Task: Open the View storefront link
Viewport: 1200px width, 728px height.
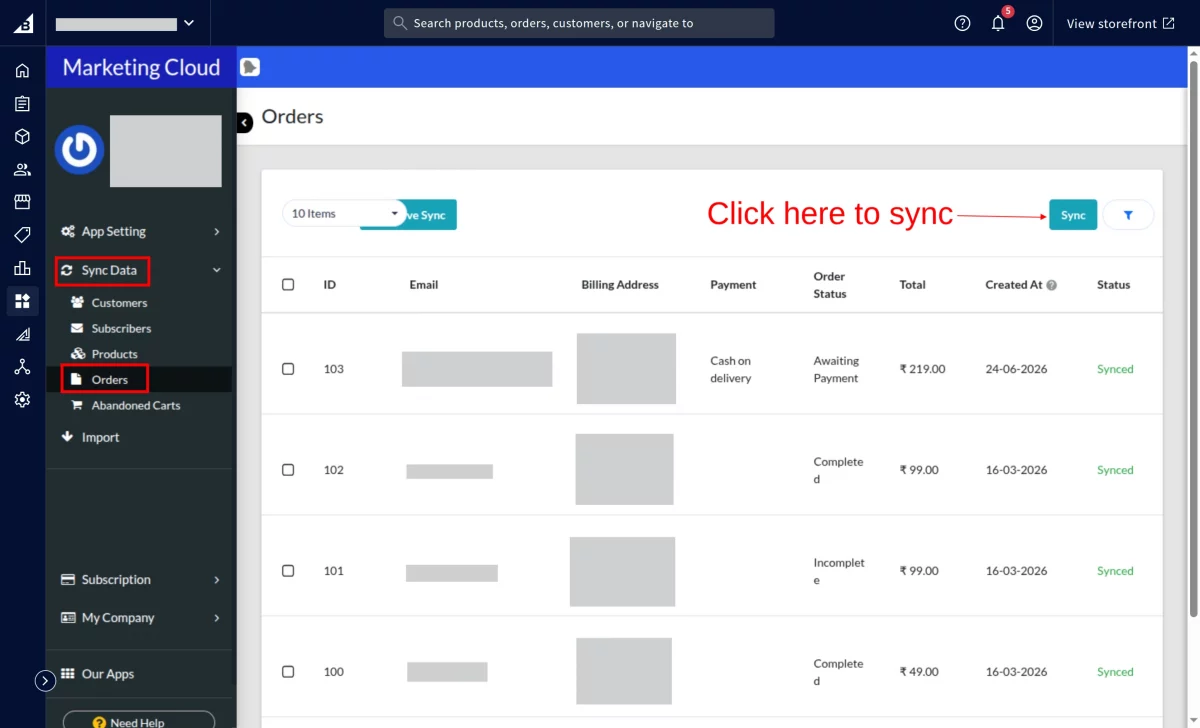Action: 1120,23
